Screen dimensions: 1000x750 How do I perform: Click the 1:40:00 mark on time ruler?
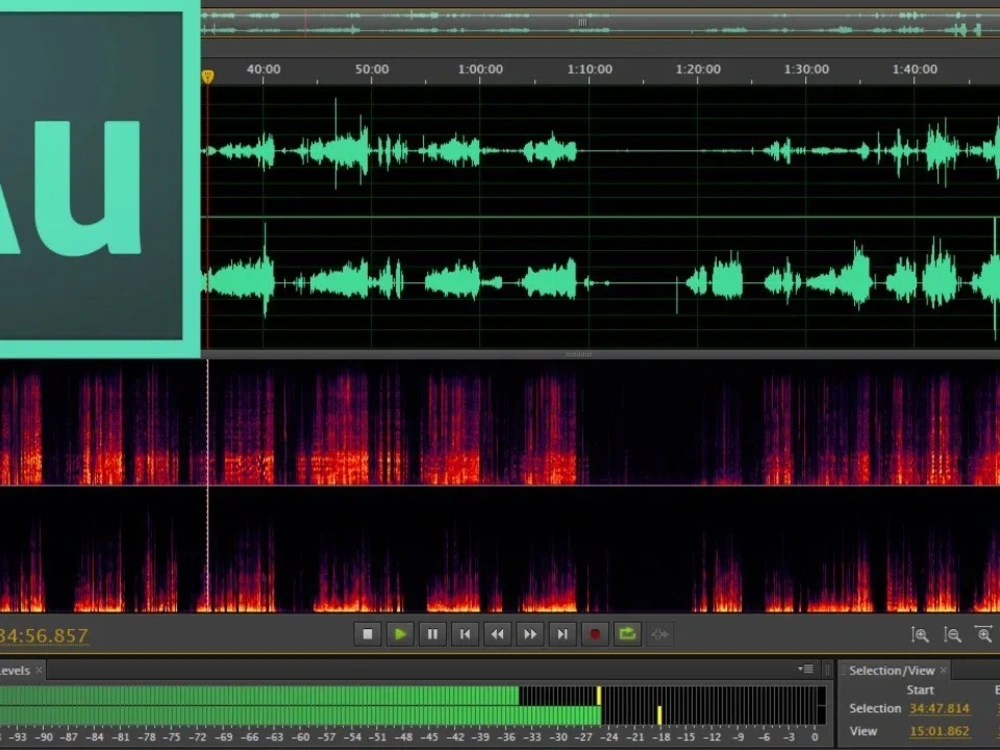click(x=915, y=69)
